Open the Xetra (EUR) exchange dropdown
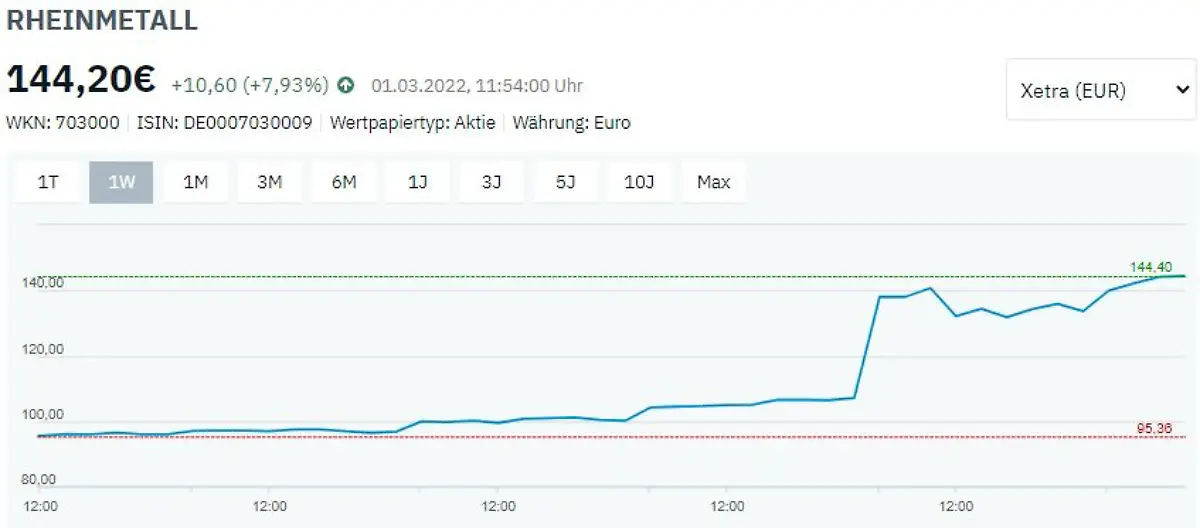The image size is (1200, 528). point(1101,90)
